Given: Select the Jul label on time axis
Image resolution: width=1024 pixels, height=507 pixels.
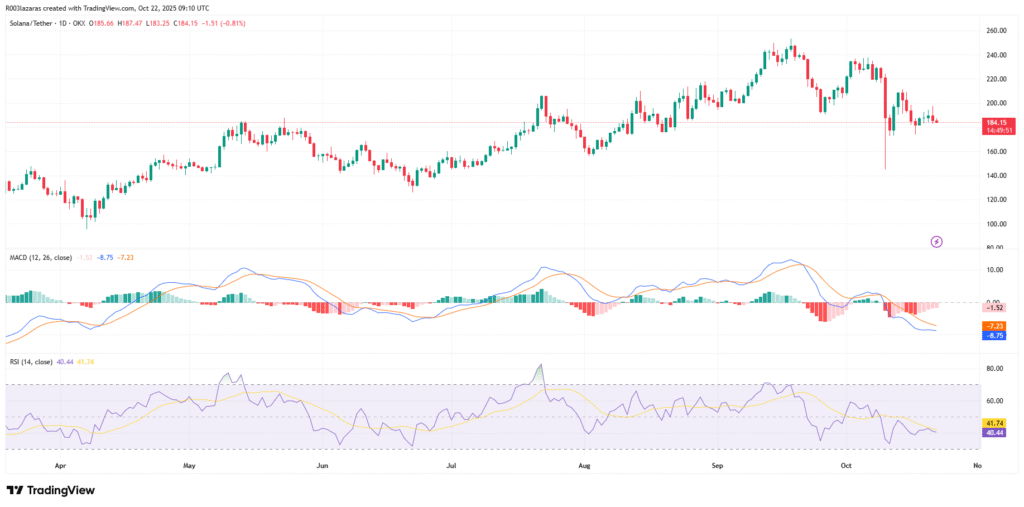Looking at the screenshot, I should [451, 465].
